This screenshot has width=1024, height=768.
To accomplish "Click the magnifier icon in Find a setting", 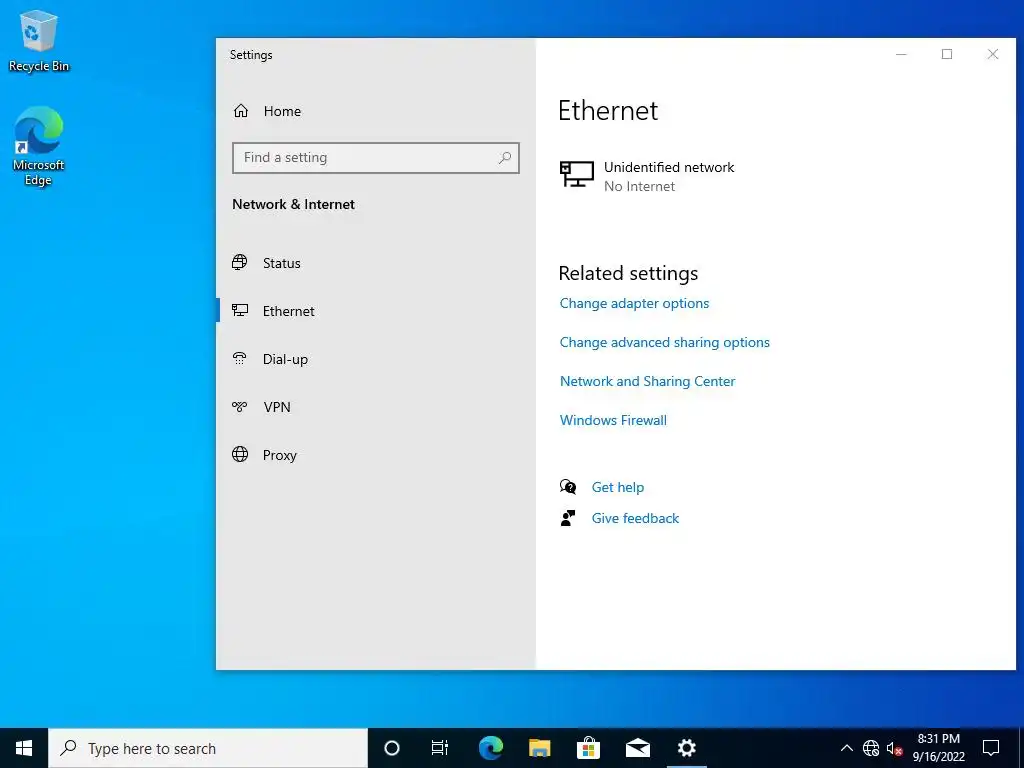I will click(x=504, y=157).
